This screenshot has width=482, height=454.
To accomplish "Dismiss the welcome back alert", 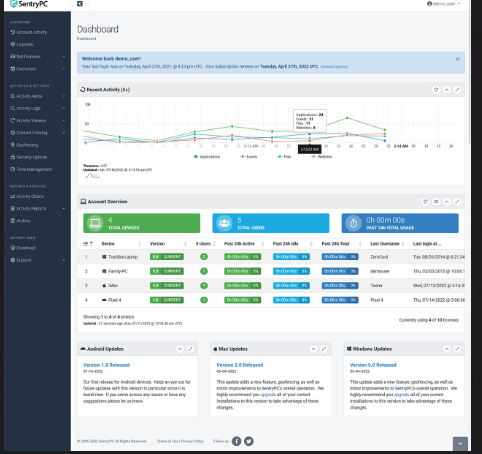I will tap(458, 59).
